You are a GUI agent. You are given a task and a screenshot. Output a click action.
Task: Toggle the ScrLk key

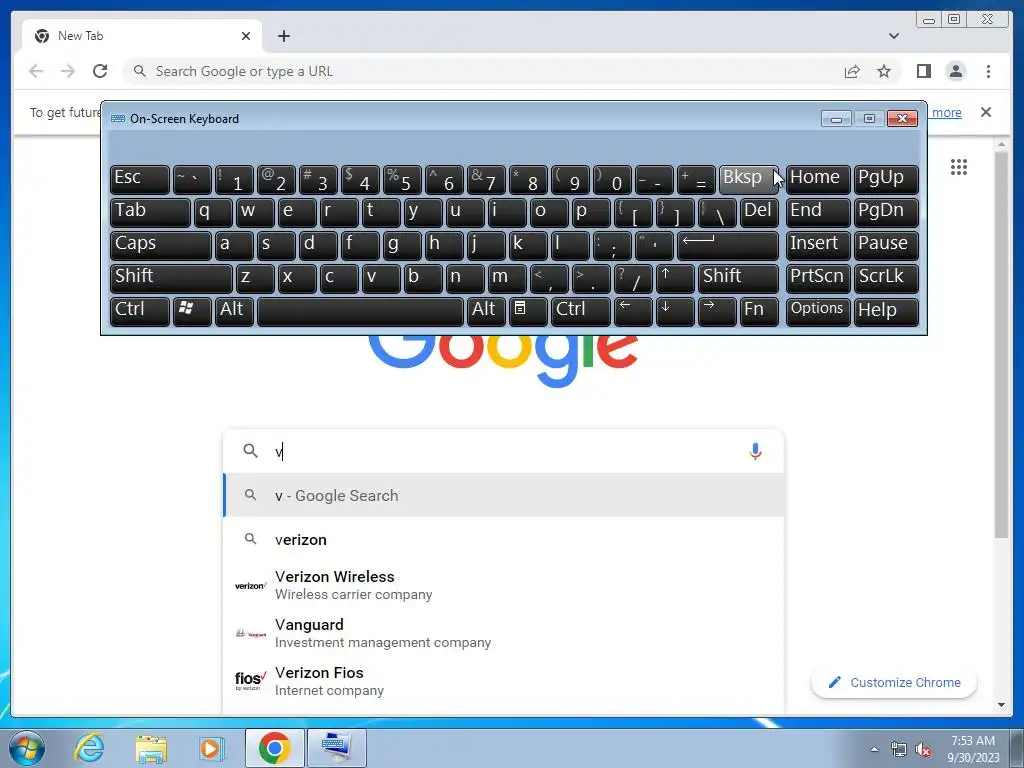(886, 278)
